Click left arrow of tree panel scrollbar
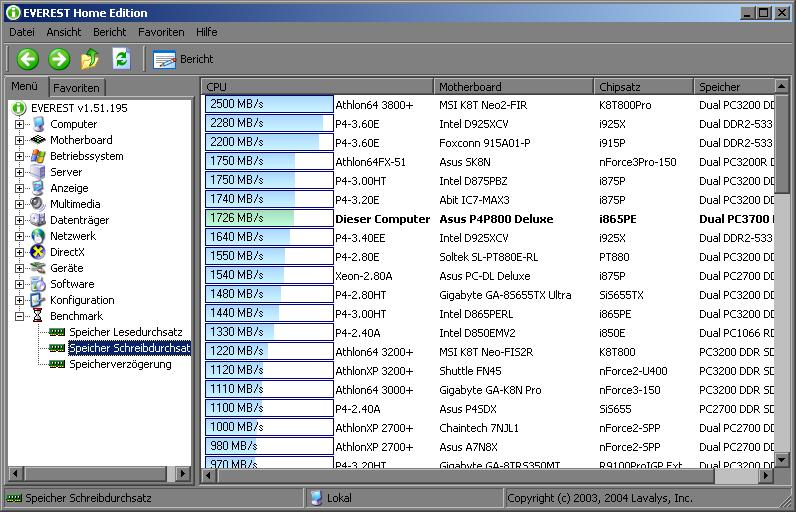This screenshot has width=796, height=512. click(x=15, y=473)
